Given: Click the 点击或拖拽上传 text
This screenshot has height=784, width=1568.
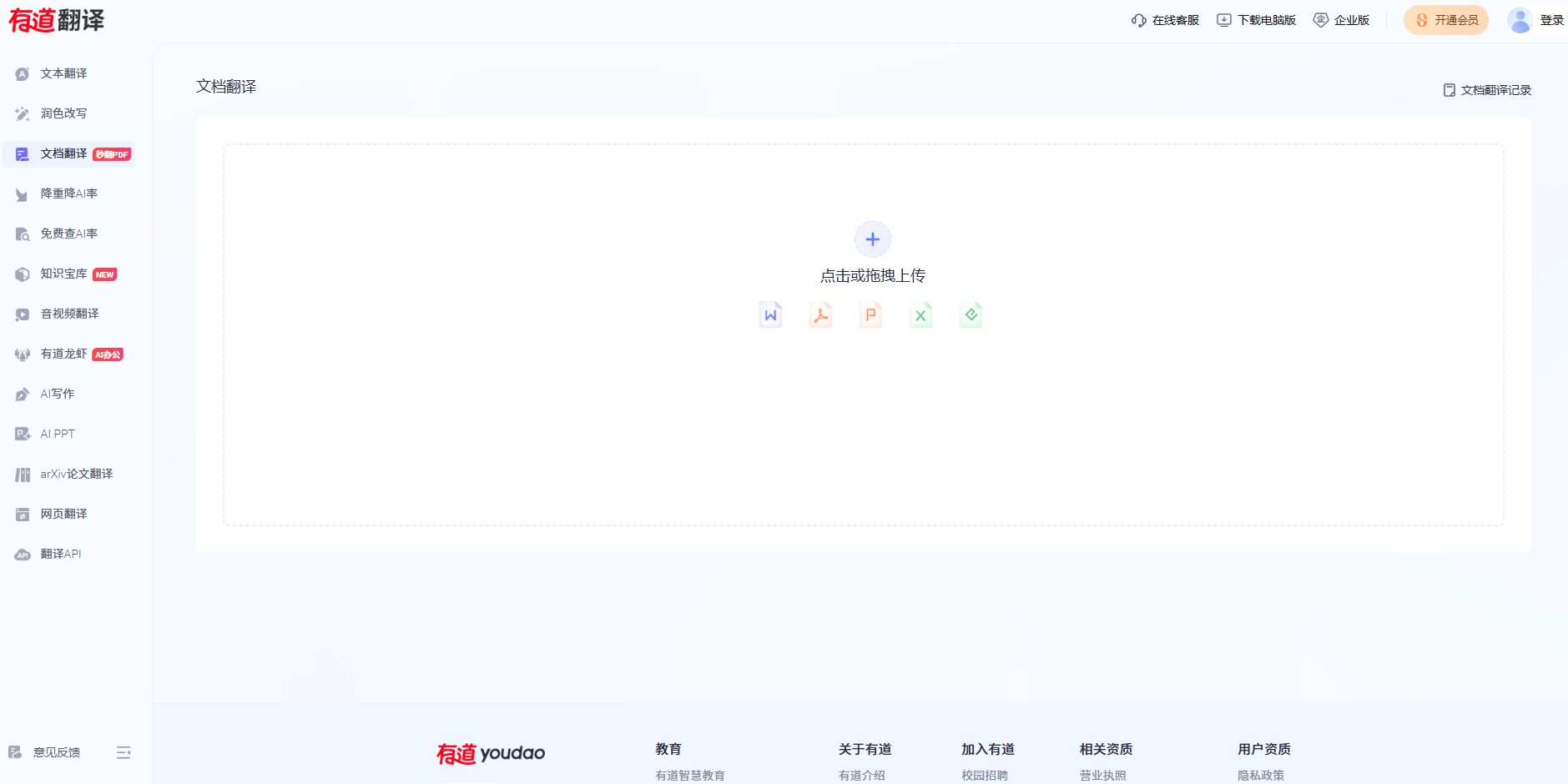Looking at the screenshot, I should tap(873, 275).
